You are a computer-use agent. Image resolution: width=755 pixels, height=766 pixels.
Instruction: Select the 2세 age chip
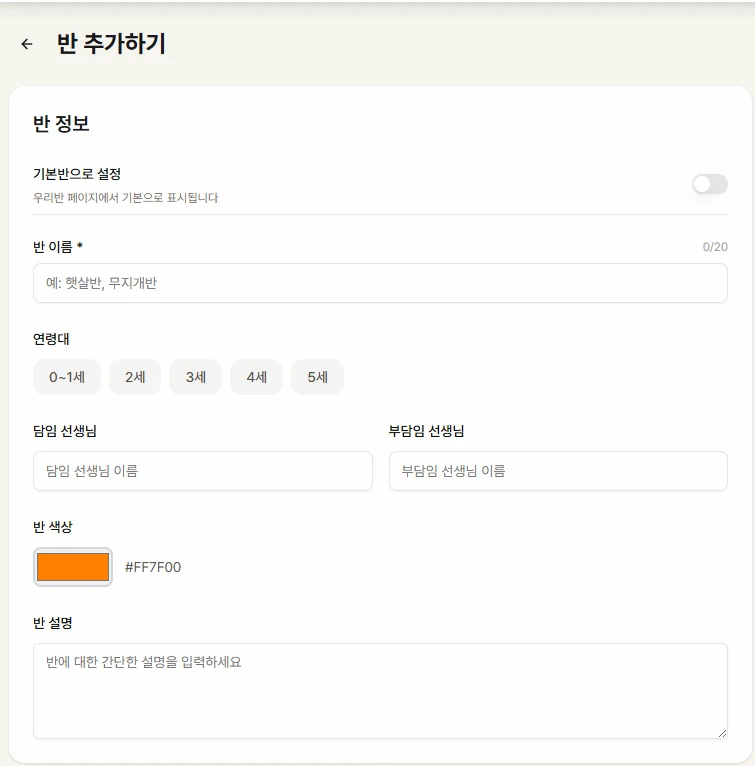[x=135, y=377]
